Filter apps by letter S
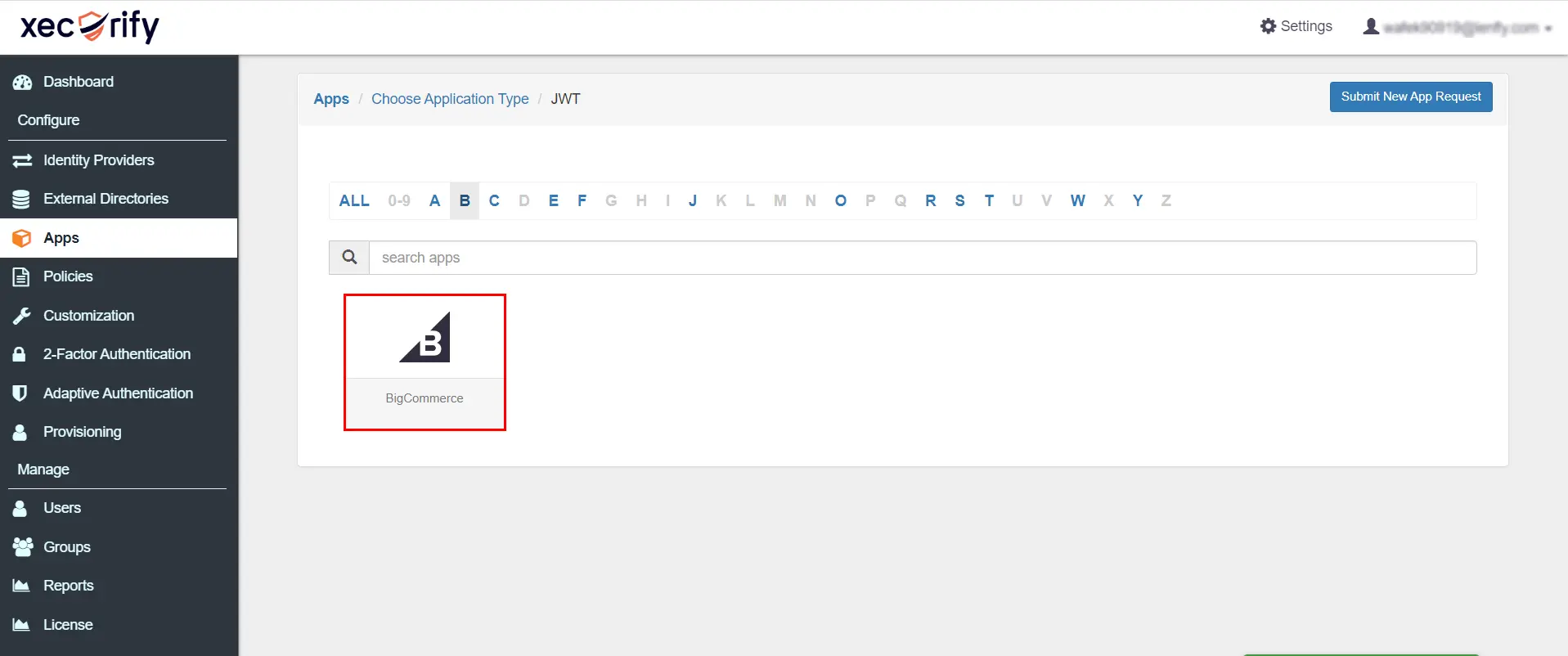1568x656 pixels. pos(960,200)
